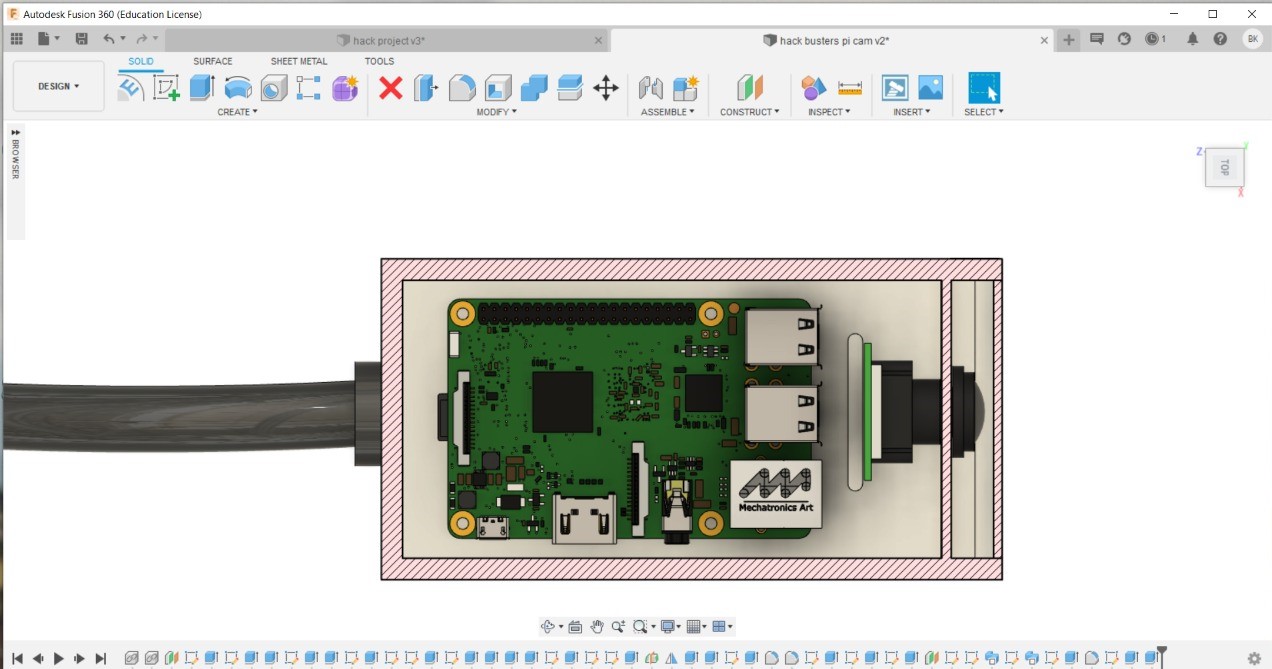Select the Revolve tool
The width and height of the screenshot is (1272, 669).
coord(238,88)
